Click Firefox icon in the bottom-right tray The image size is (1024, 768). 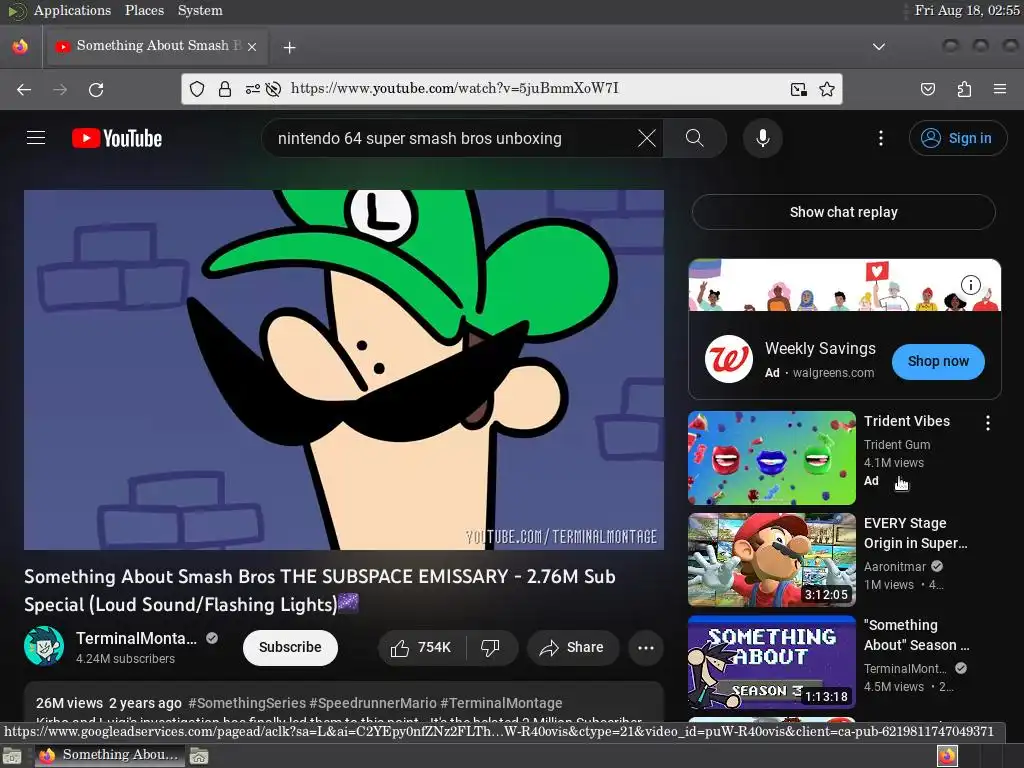947,756
